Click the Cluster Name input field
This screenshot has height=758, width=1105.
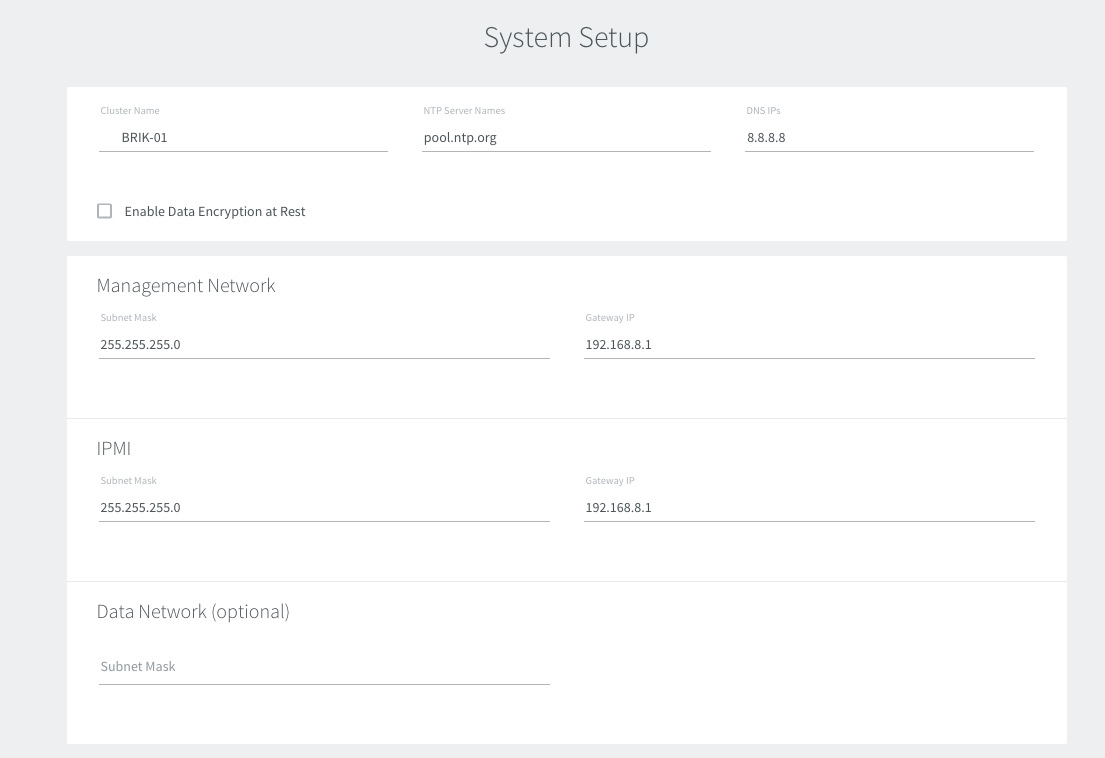(x=242, y=137)
